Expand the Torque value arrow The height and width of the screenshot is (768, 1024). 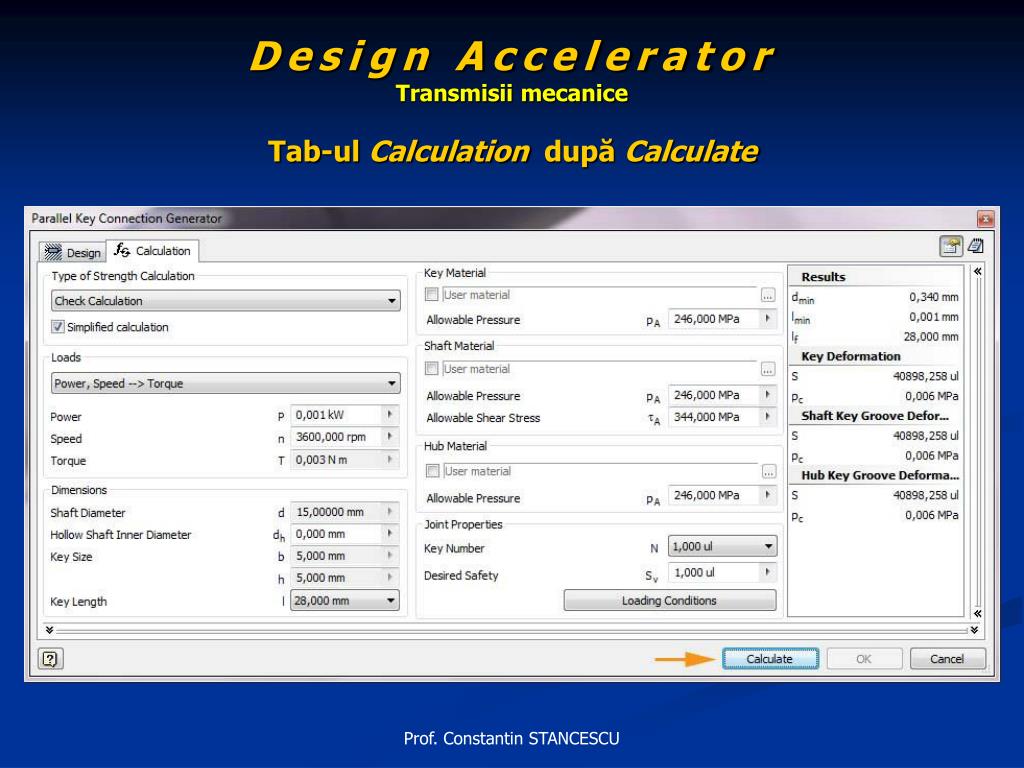click(390, 460)
